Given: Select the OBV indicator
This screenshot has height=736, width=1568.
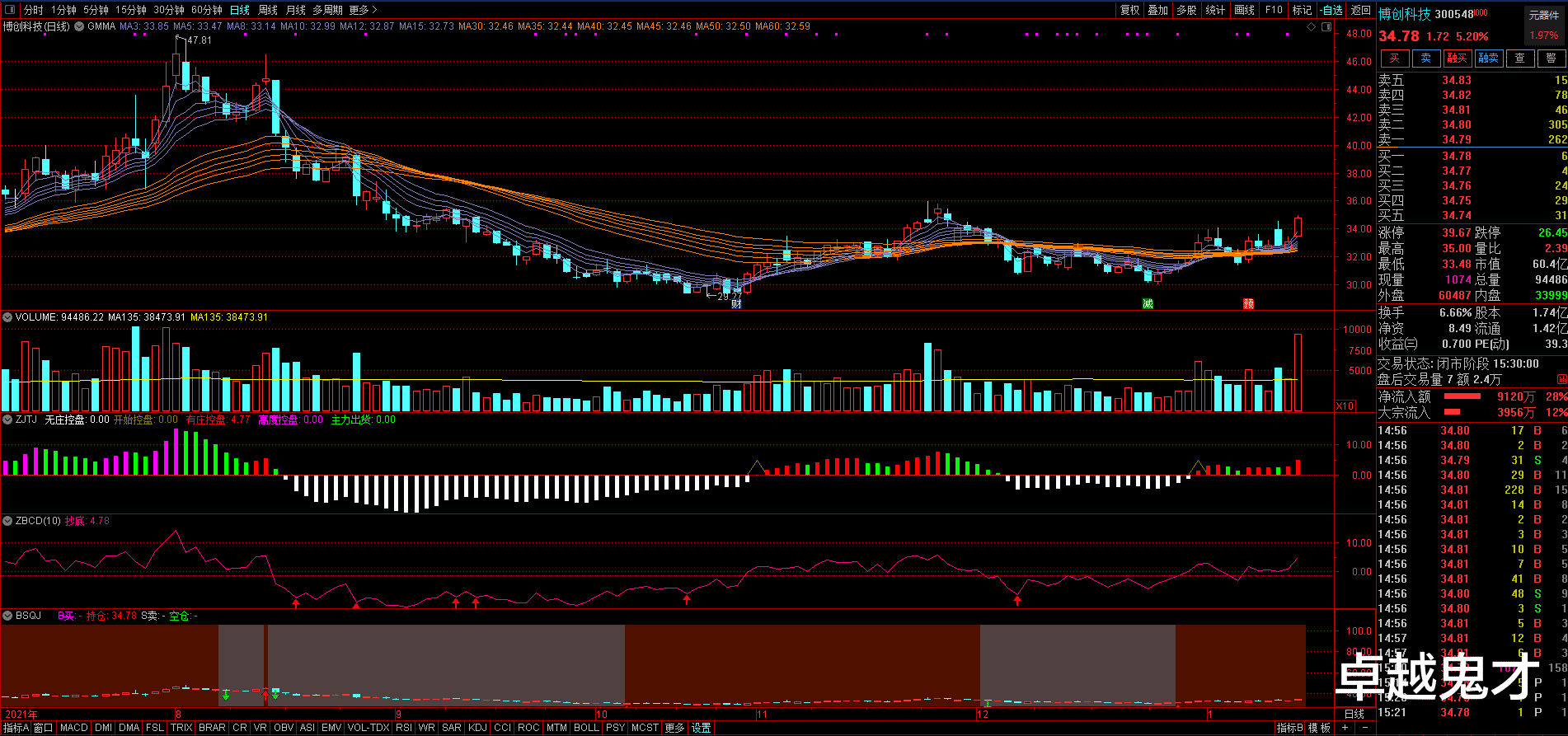Looking at the screenshot, I should [x=284, y=728].
